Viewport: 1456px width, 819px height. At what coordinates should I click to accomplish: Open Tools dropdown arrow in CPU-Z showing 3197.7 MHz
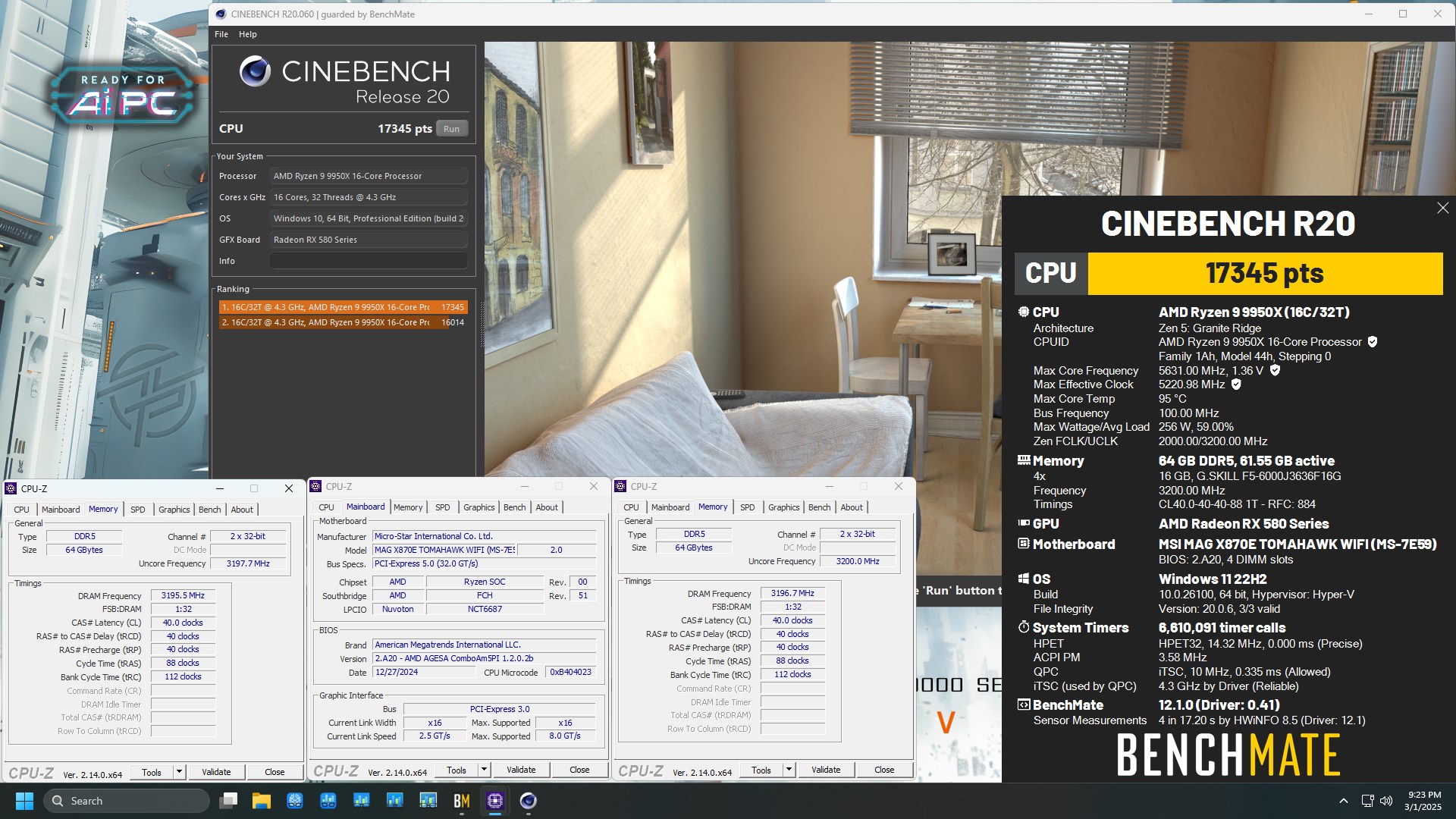tap(180, 772)
